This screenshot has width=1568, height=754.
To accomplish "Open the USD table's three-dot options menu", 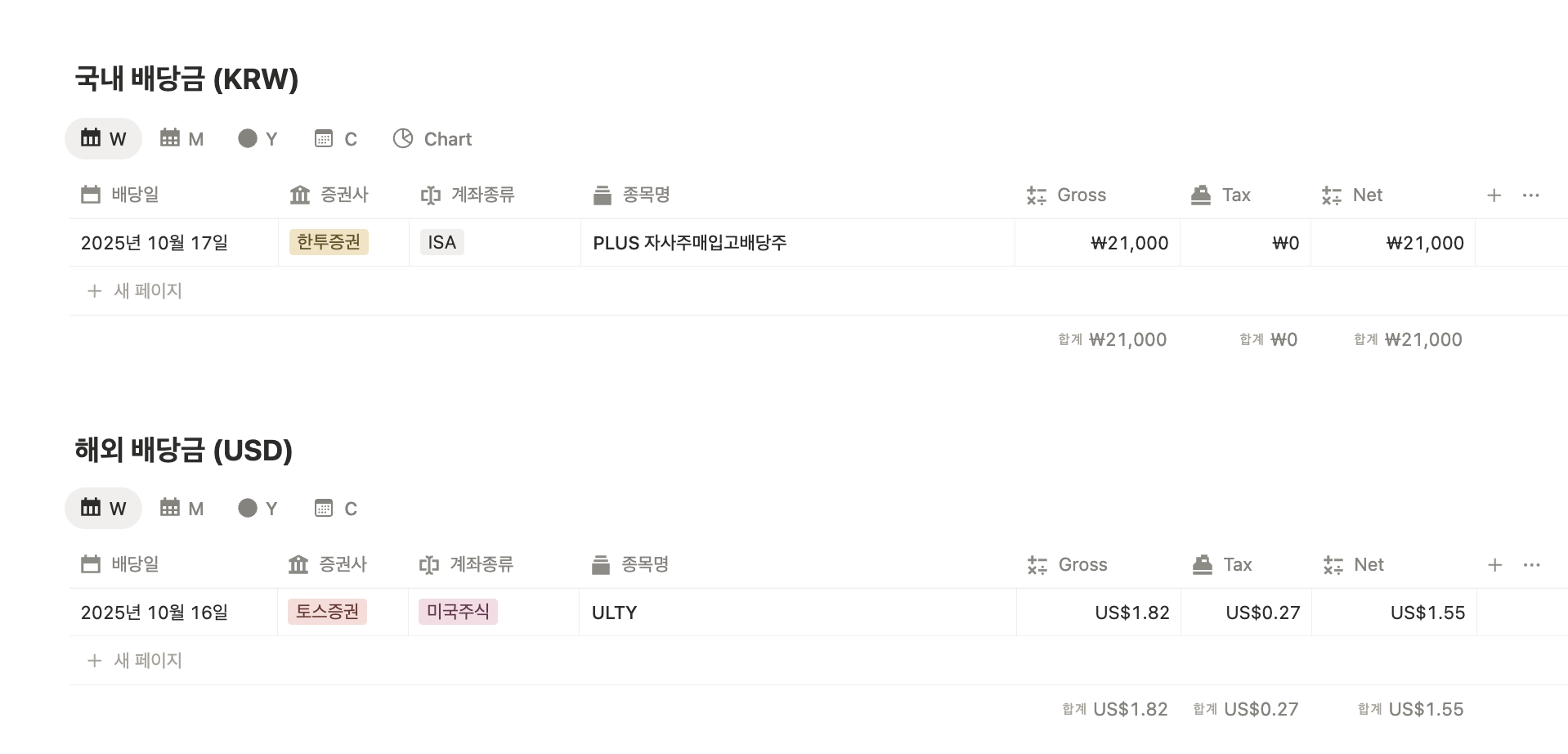I will tap(1532, 564).
